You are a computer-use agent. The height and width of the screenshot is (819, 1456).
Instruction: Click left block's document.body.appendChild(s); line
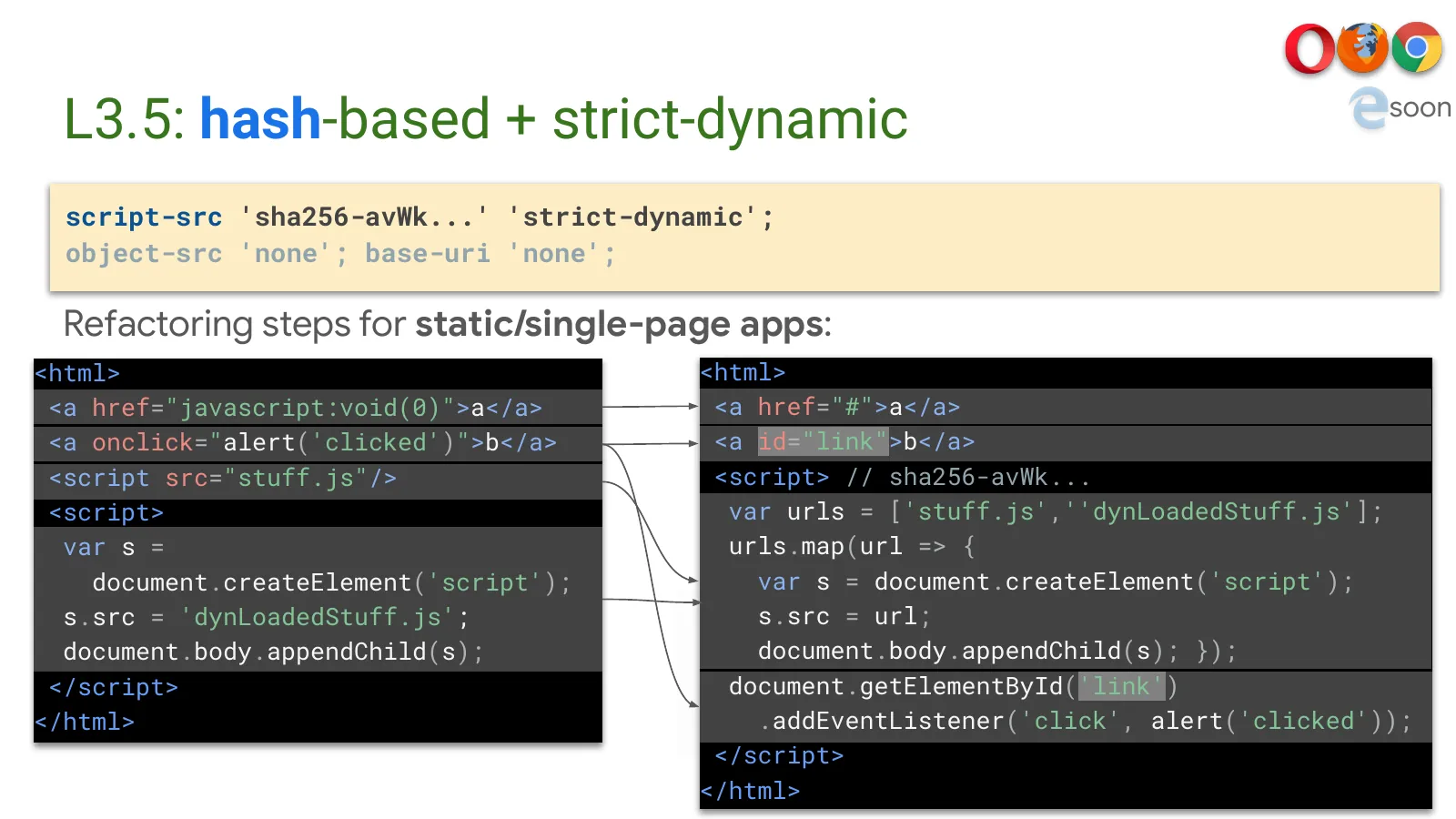[x=274, y=652]
